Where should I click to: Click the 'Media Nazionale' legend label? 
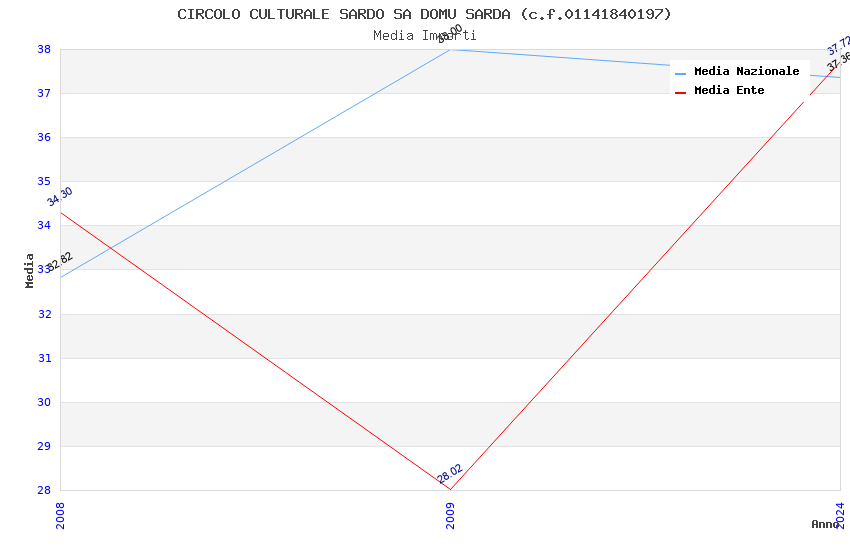[746, 71]
